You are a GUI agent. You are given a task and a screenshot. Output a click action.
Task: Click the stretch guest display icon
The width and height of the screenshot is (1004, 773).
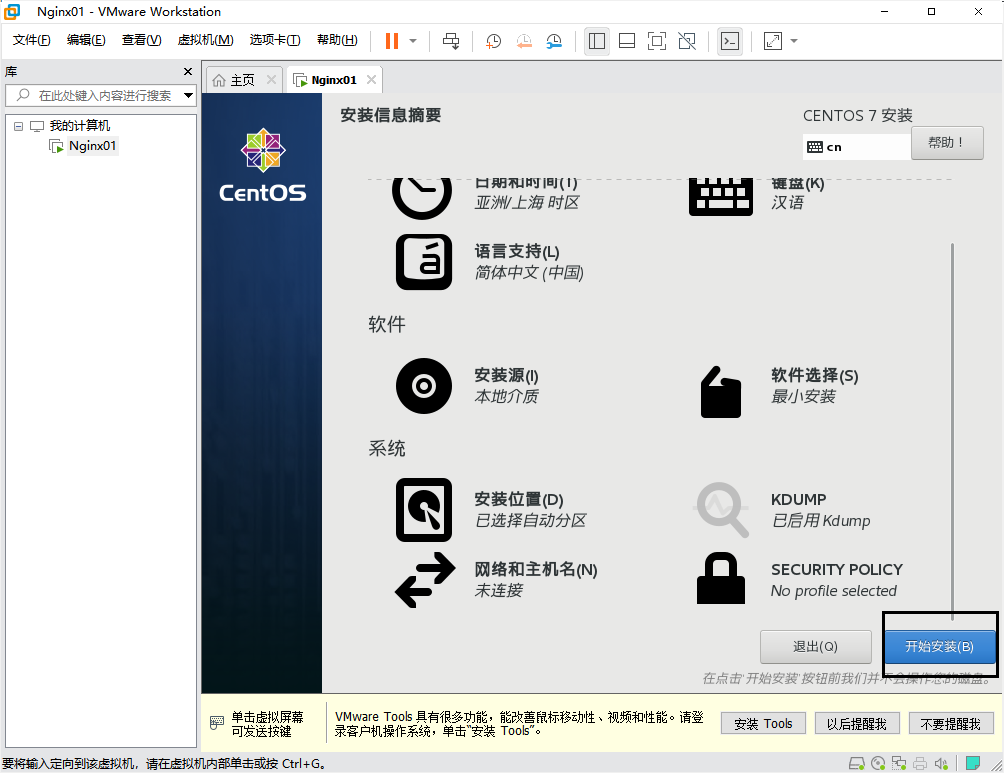point(773,41)
